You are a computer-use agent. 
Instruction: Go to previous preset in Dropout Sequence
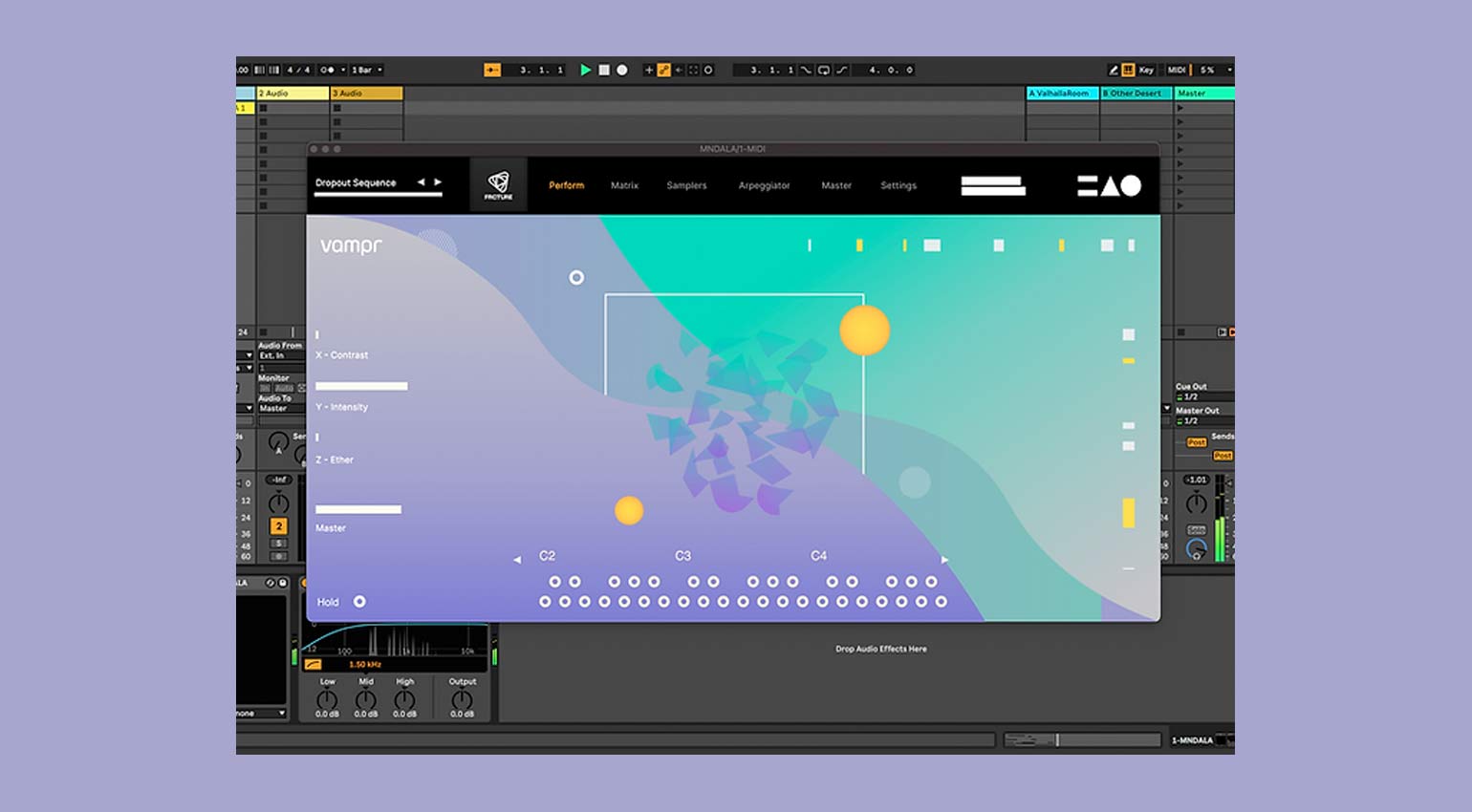pos(421,182)
